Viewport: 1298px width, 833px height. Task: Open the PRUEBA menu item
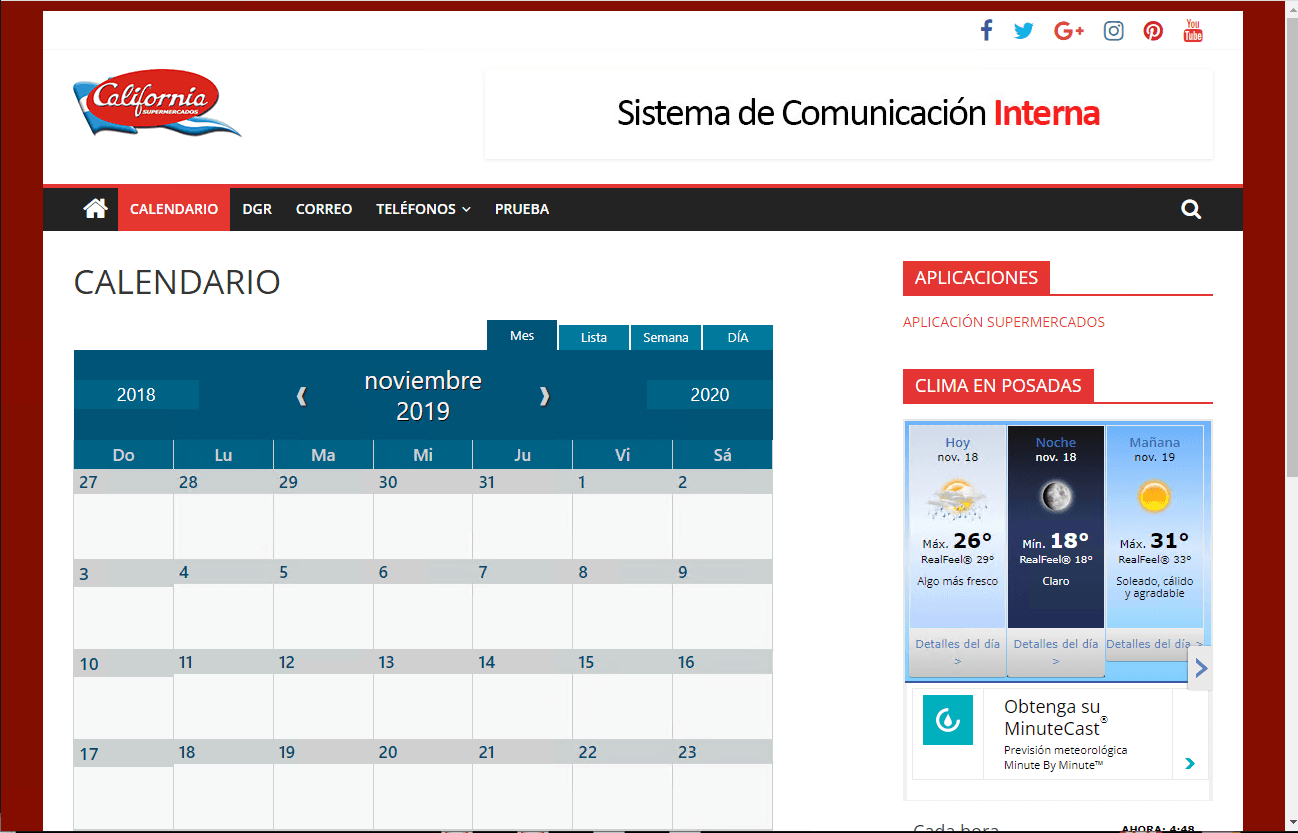pyautogui.click(x=522, y=209)
